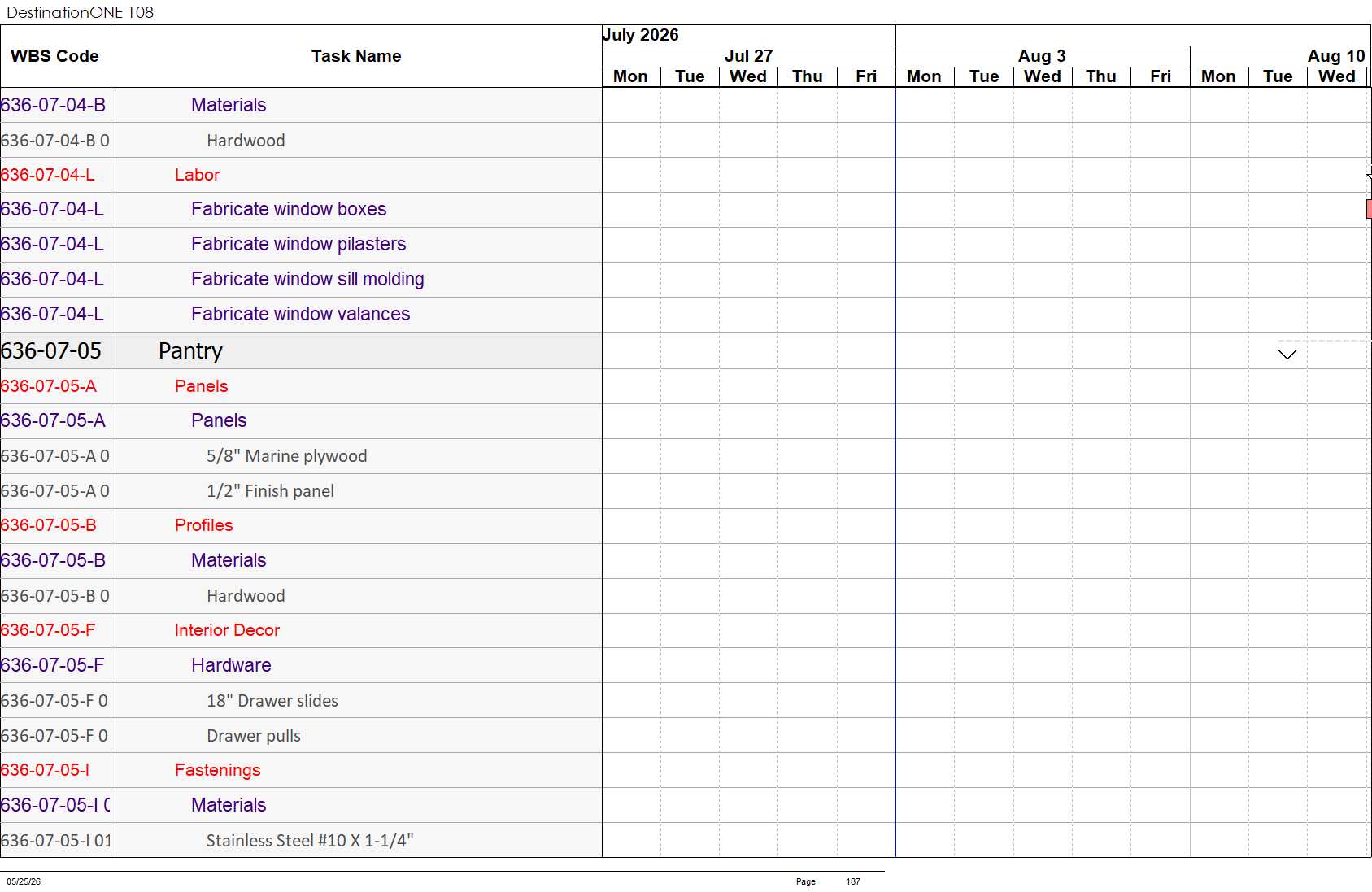The height and width of the screenshot is (892, 1372).
Task: Click Drawer pulls task
Action: [x=253, y=736]
